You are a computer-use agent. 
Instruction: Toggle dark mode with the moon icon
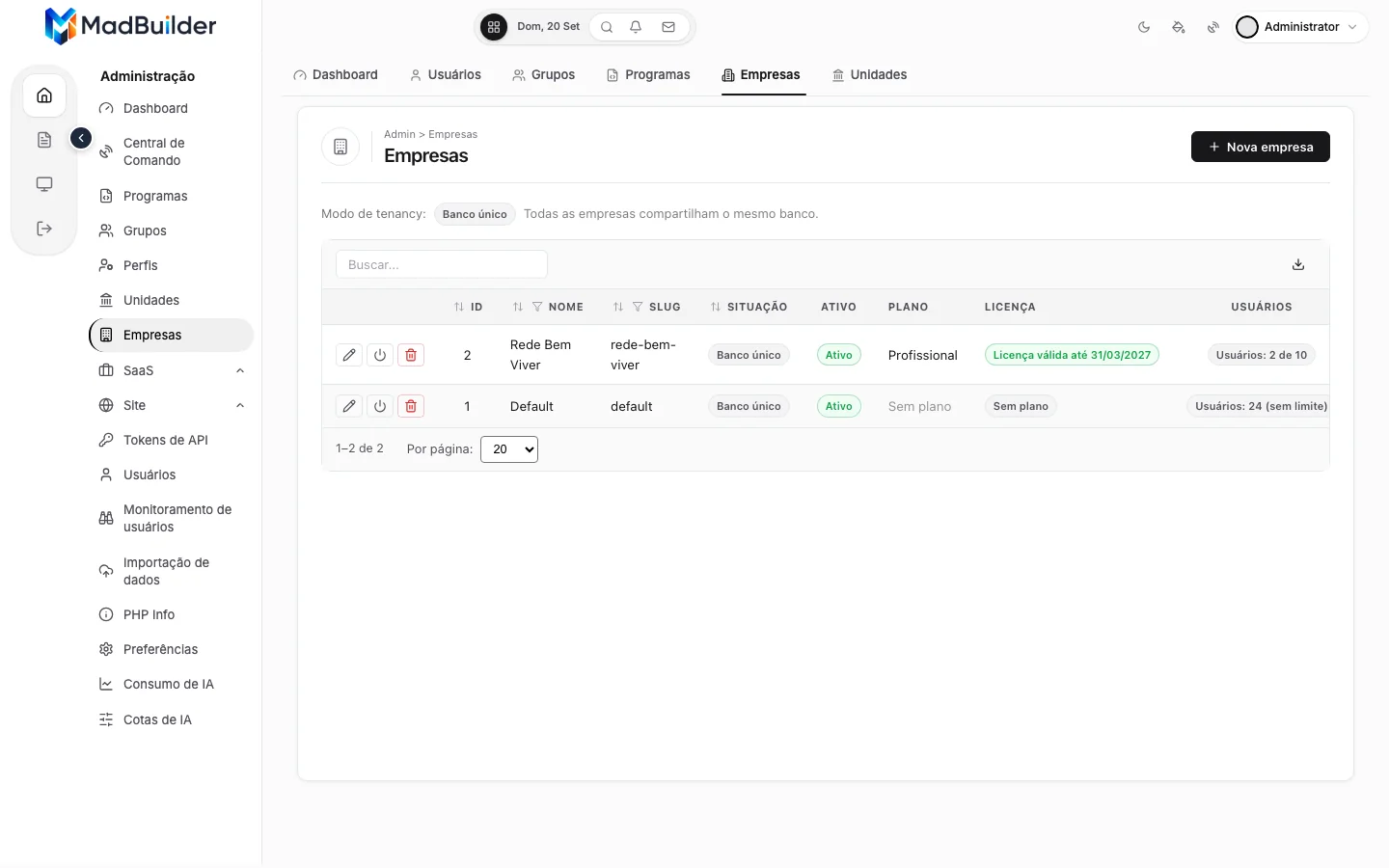pos(1144,27)
